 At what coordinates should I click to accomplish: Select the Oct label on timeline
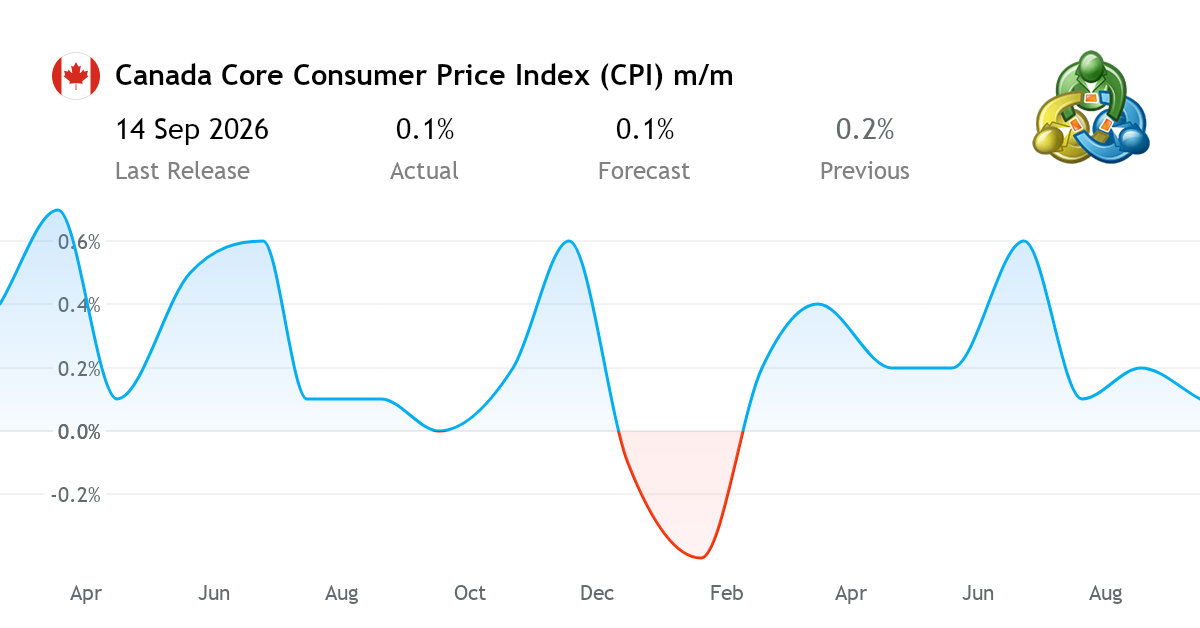tap(470, 593)
